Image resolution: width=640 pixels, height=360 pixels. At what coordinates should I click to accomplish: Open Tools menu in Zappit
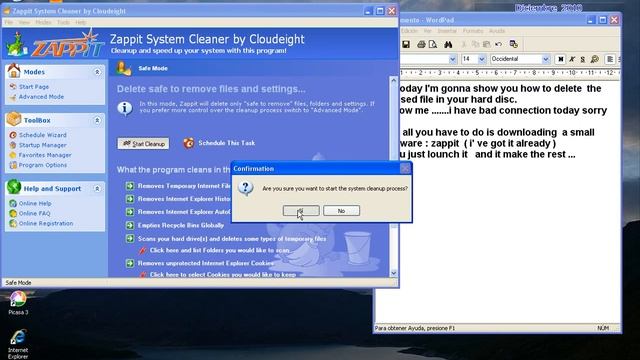point(63,22)
